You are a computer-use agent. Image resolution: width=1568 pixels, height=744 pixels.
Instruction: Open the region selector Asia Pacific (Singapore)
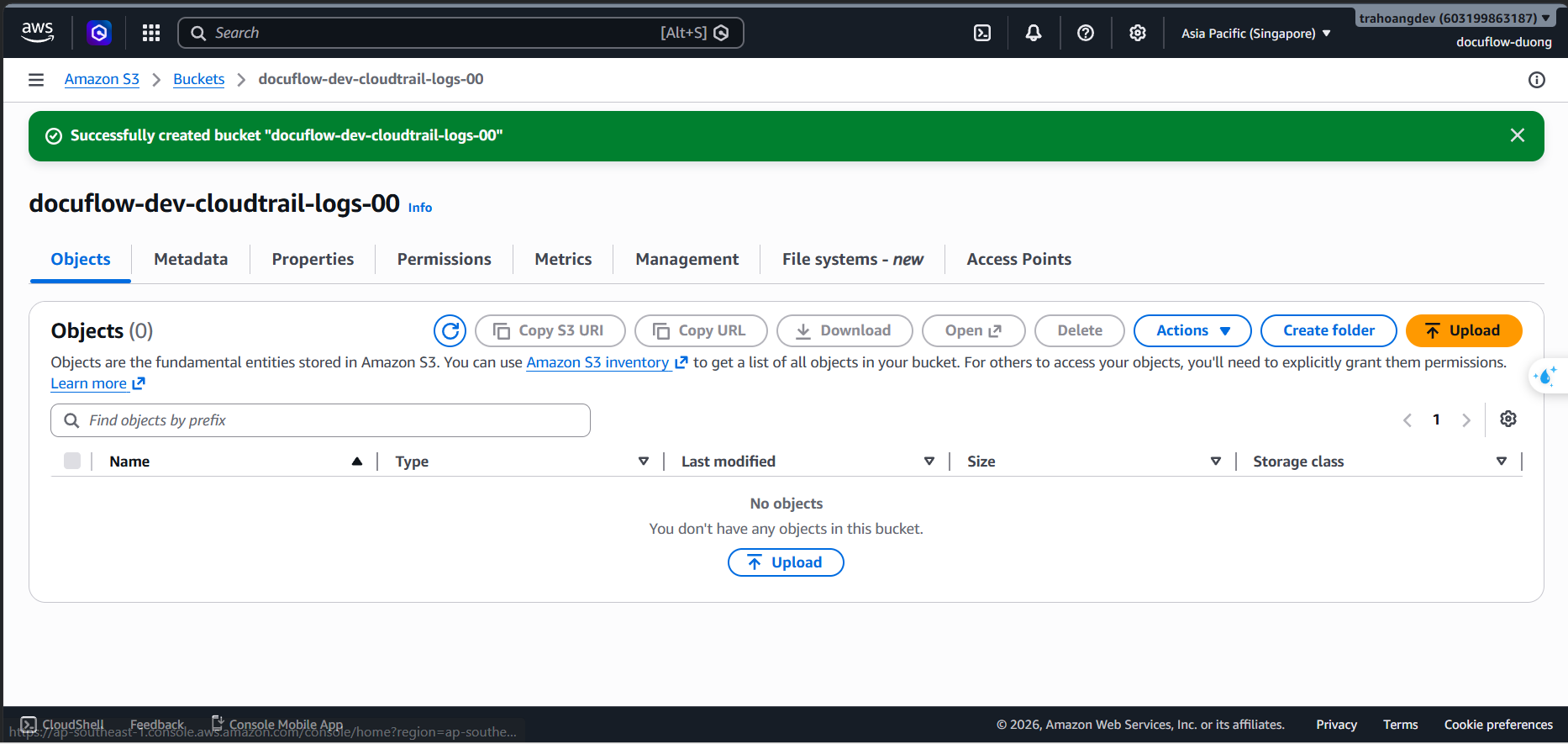pos(1255,34)
